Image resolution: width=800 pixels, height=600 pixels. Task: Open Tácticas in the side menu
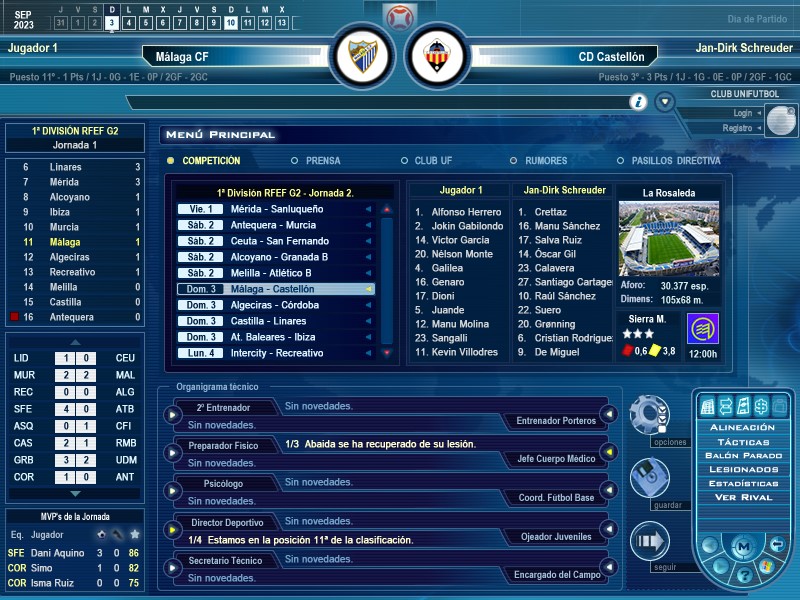coord(743,442)
